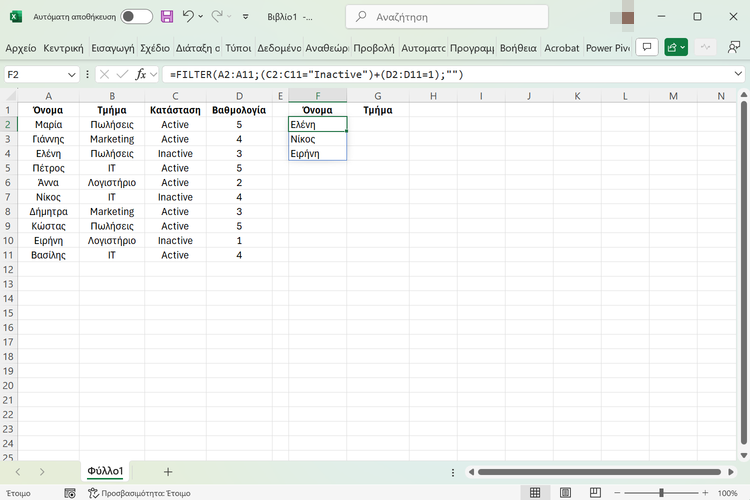Click the horizontal scrollbar thumb

599,472
